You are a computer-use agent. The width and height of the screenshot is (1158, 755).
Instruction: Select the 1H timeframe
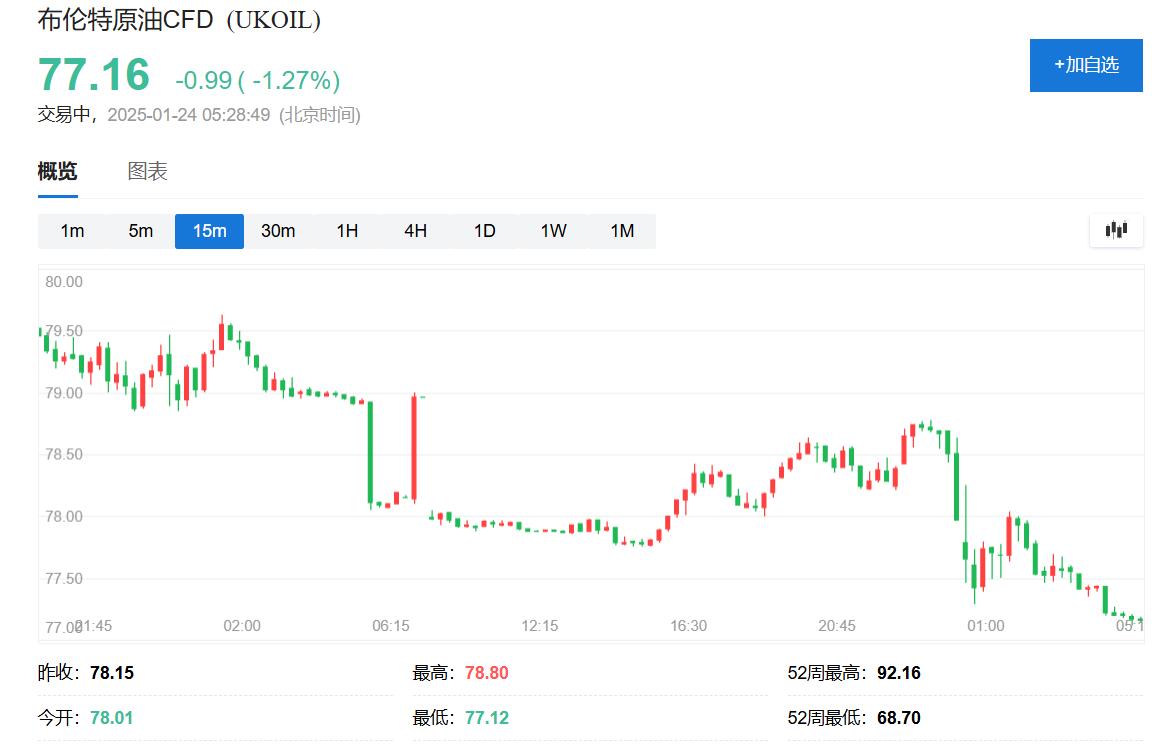pos(347,231)
